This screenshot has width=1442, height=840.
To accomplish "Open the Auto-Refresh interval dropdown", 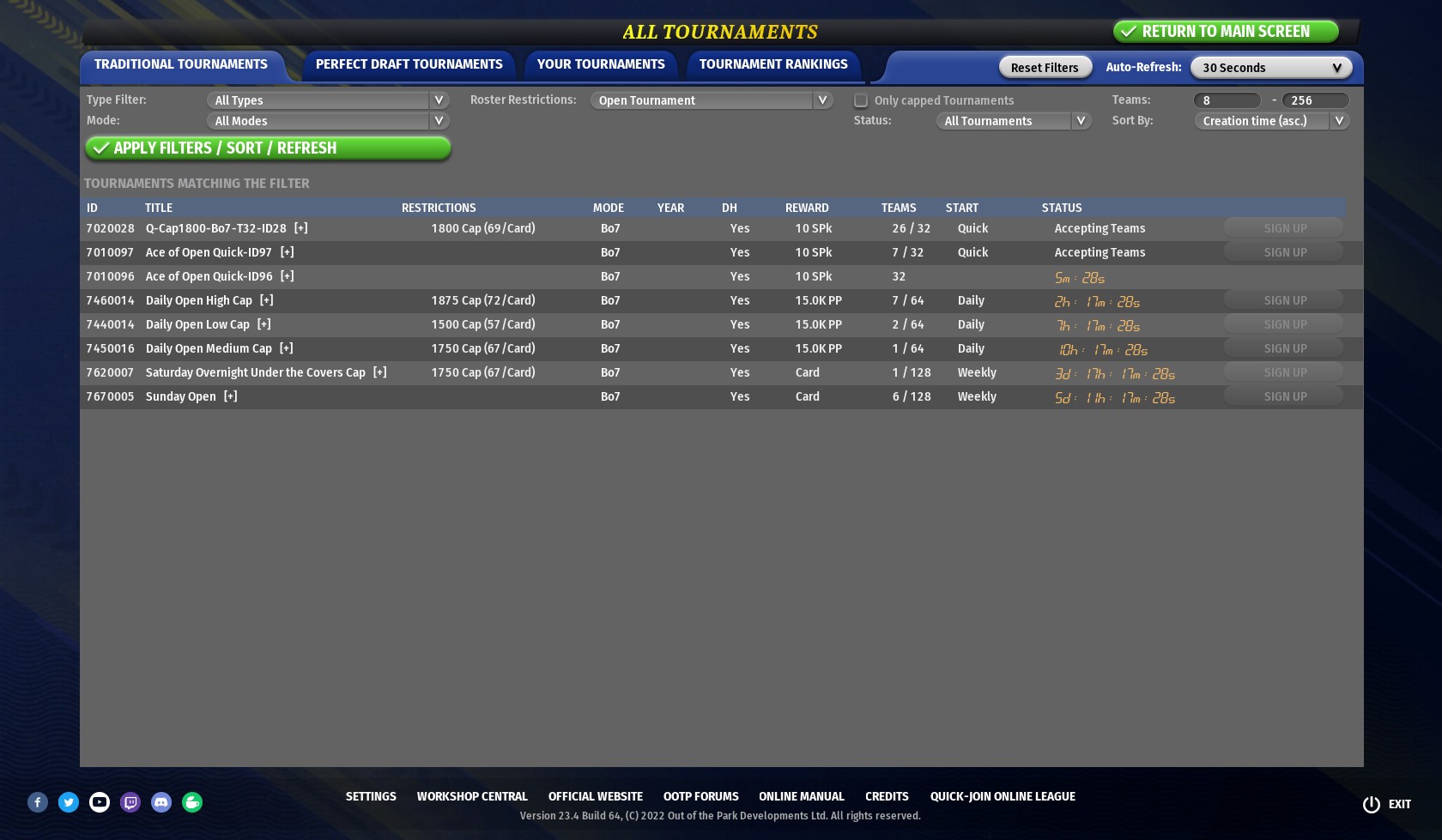I will pos(1270,68).
